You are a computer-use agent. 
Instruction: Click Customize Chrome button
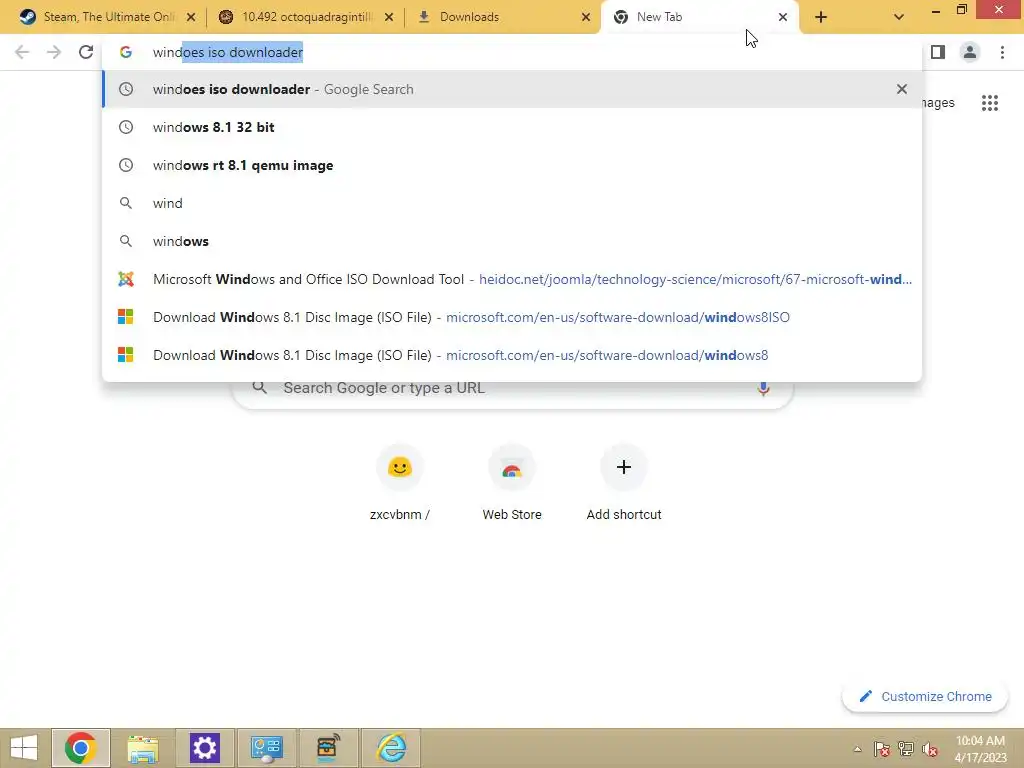point(926,696)
